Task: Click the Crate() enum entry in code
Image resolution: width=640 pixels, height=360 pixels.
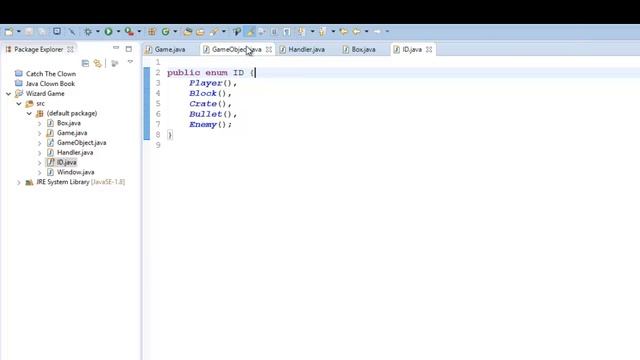Action: (210, 104)
